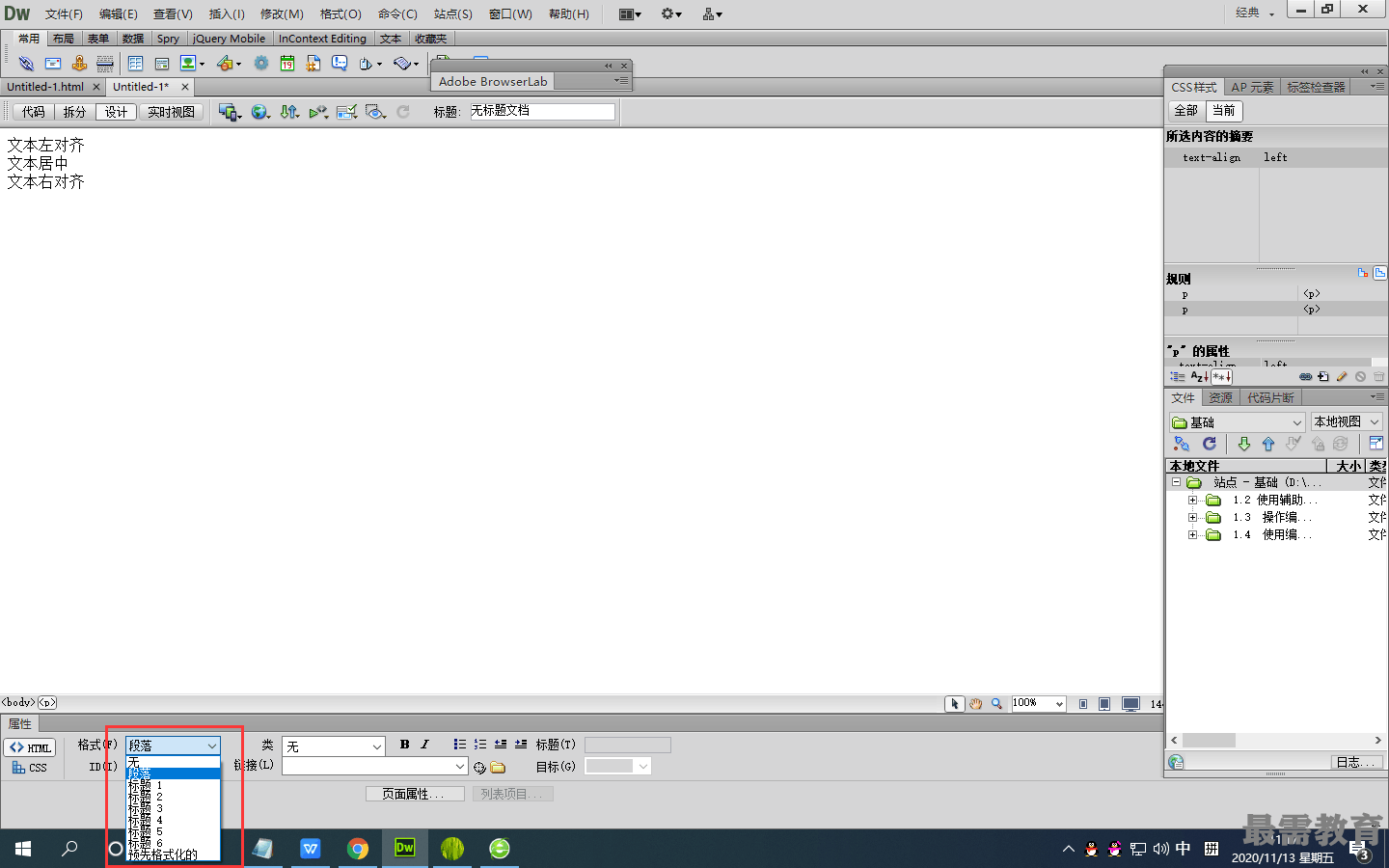This screenshot has width=1389, height=868.
Task: Switch Properties panel to HTML mode
Action: click(x=30, y=747)
